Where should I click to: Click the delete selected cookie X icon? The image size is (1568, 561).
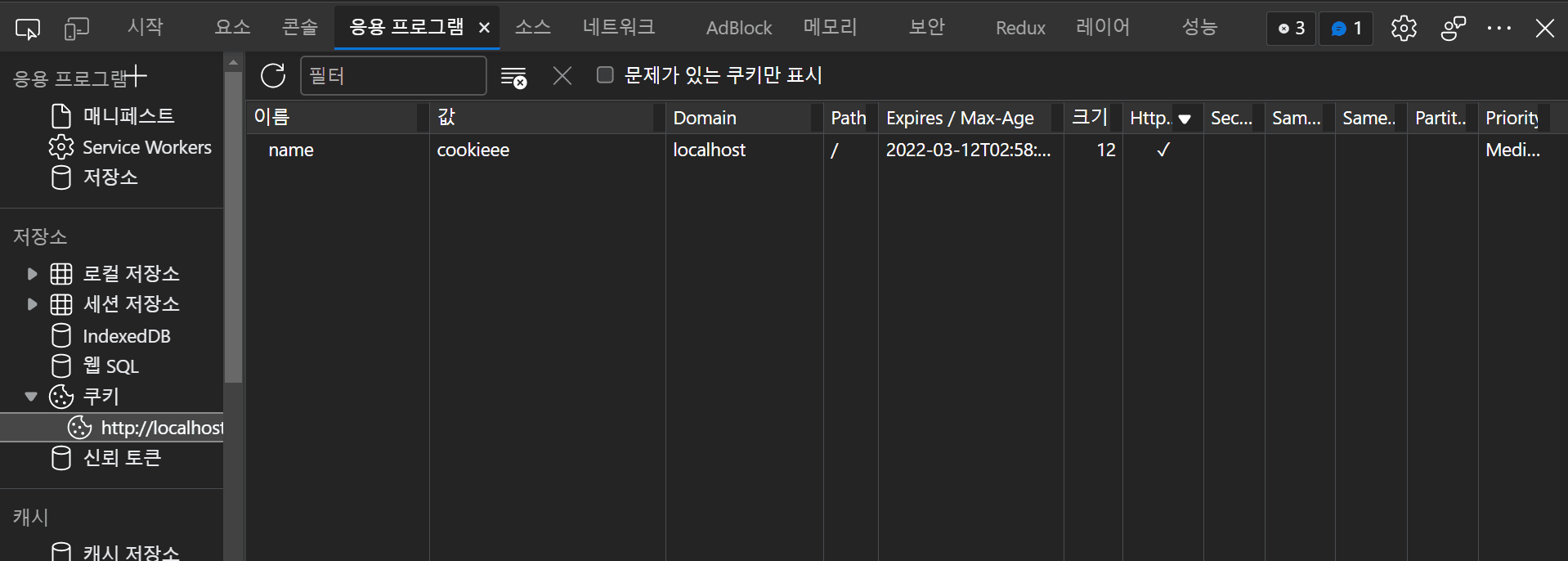pos(562,76)
